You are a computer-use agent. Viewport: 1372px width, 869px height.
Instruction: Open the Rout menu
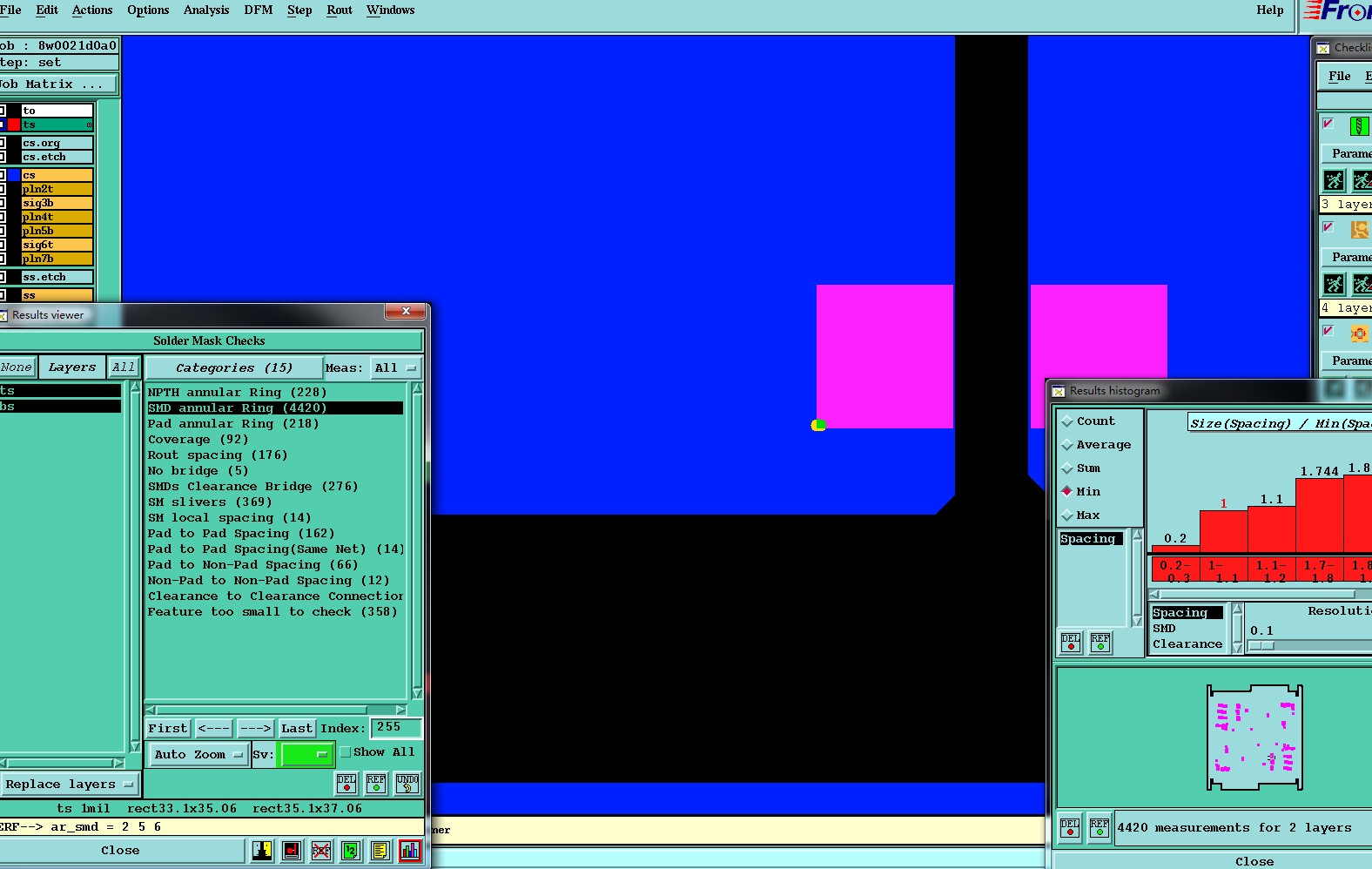[x=340, y=10]
